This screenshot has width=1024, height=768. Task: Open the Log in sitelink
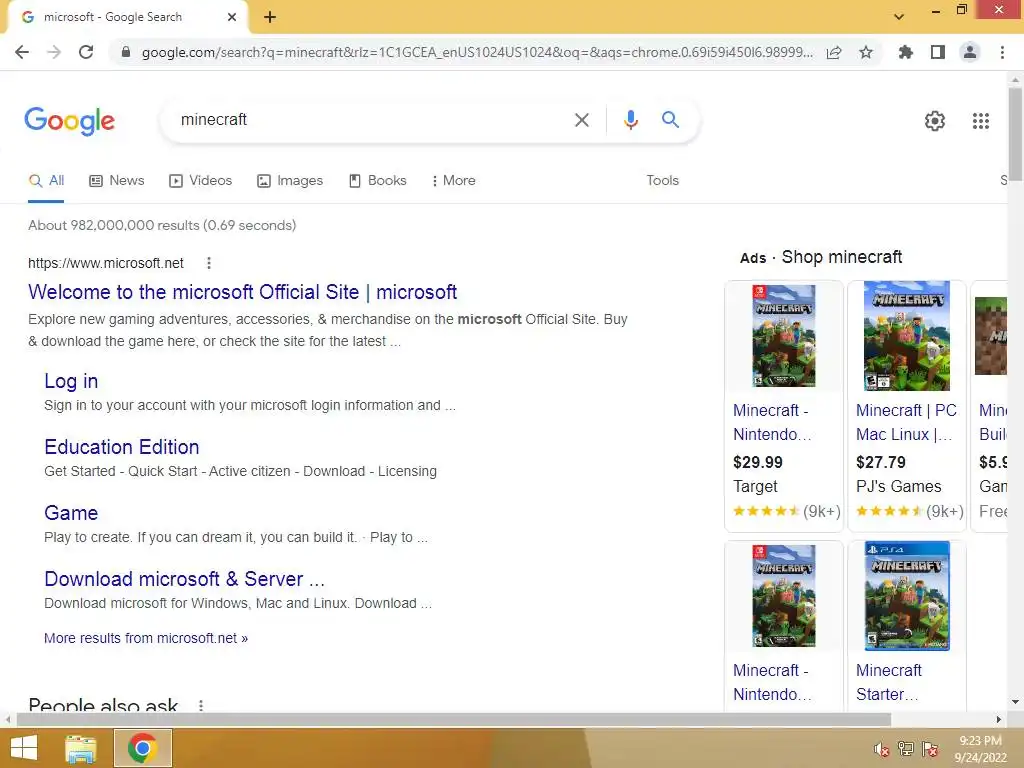click(x=71, y=381)
